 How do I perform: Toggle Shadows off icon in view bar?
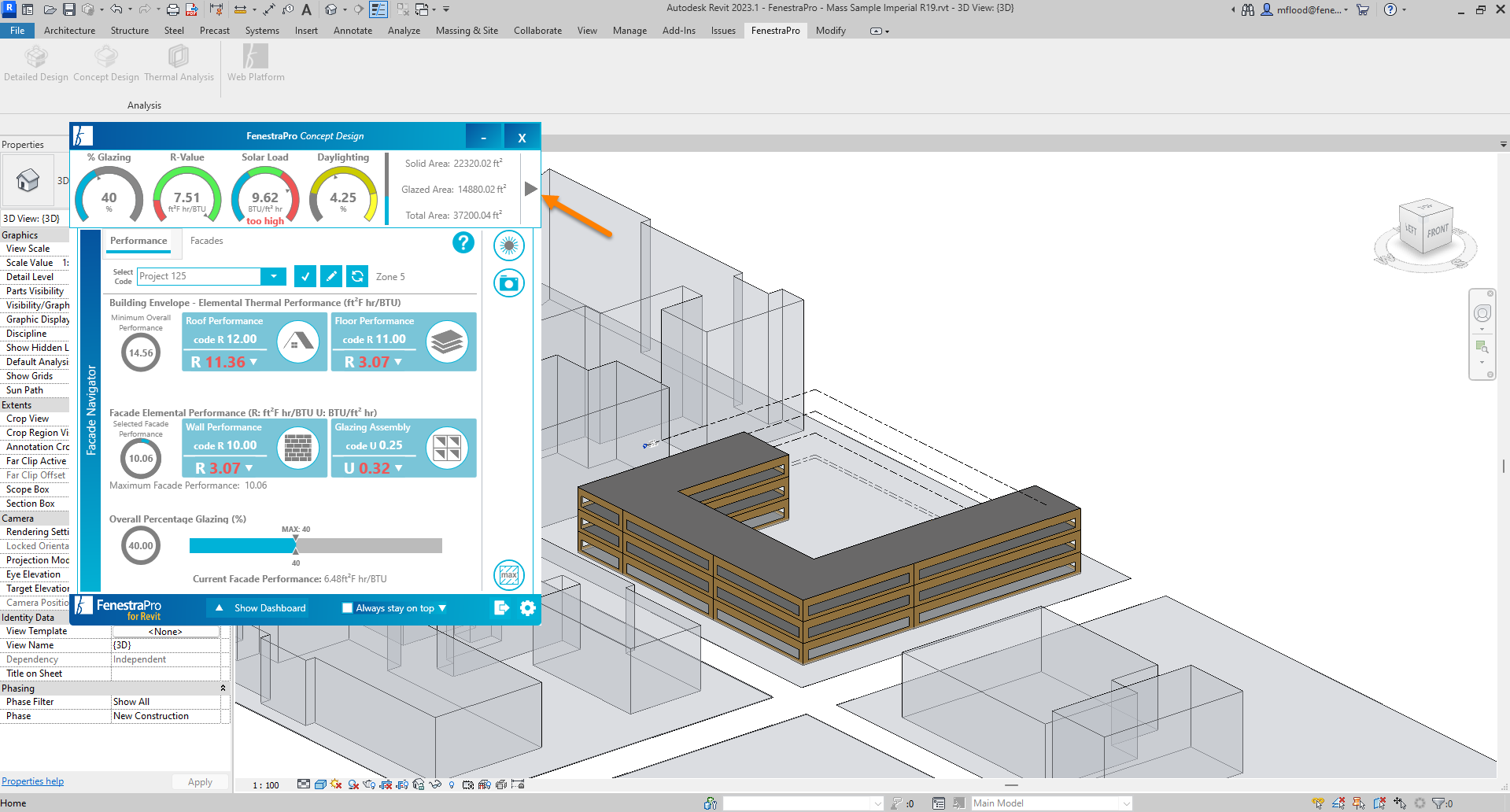point(354,784)
